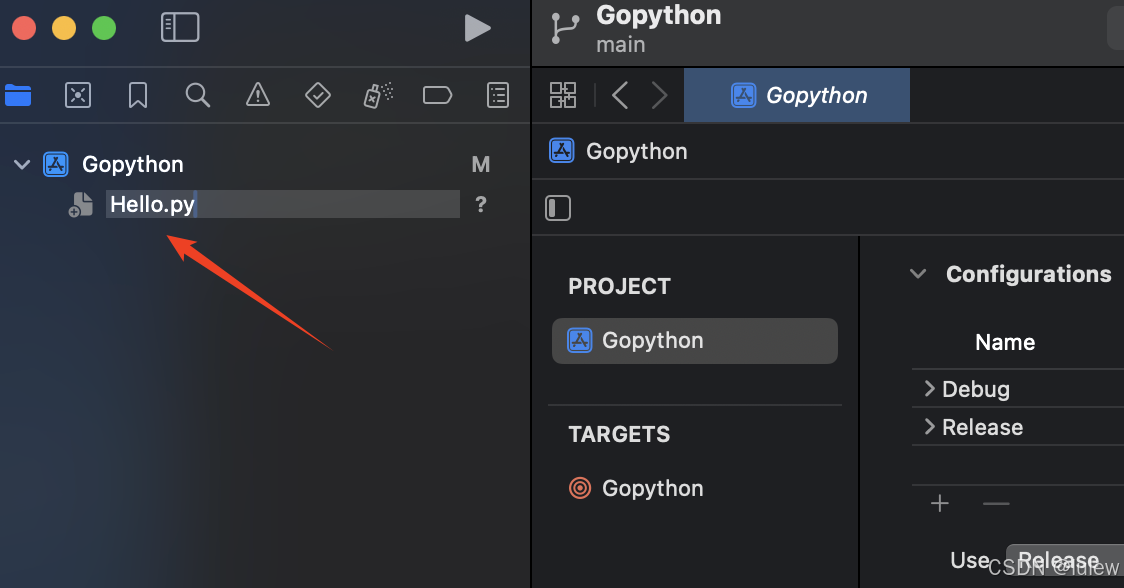Viewport: 1124px width, 588px height.
Task: Remove configuration with minus button
Action: tap(996, 503)
